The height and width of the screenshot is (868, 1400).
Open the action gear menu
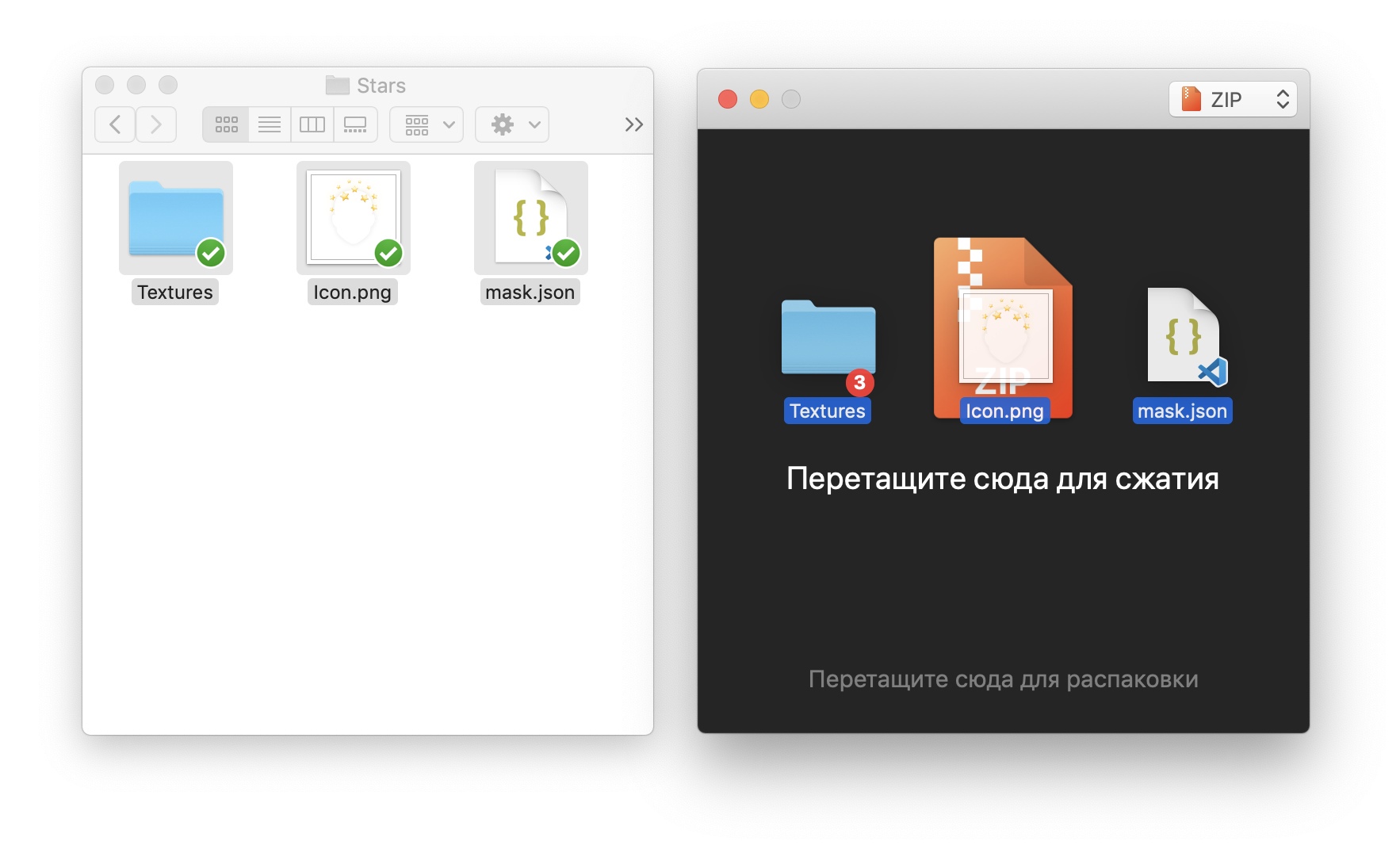click(511, 124)
